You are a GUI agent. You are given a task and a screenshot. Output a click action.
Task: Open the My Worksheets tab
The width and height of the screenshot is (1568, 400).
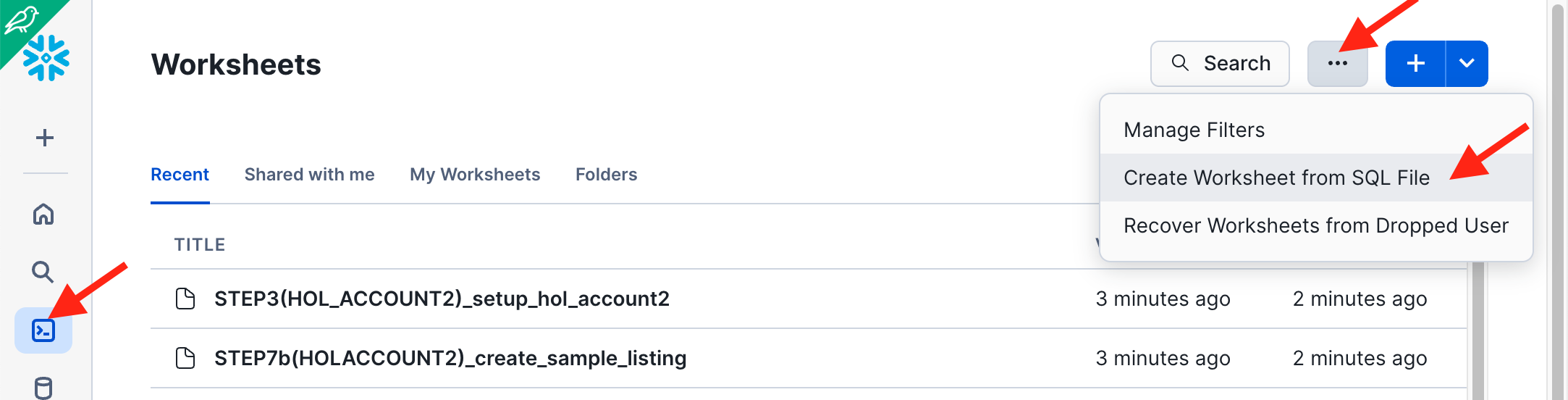(x=475, y=175)
